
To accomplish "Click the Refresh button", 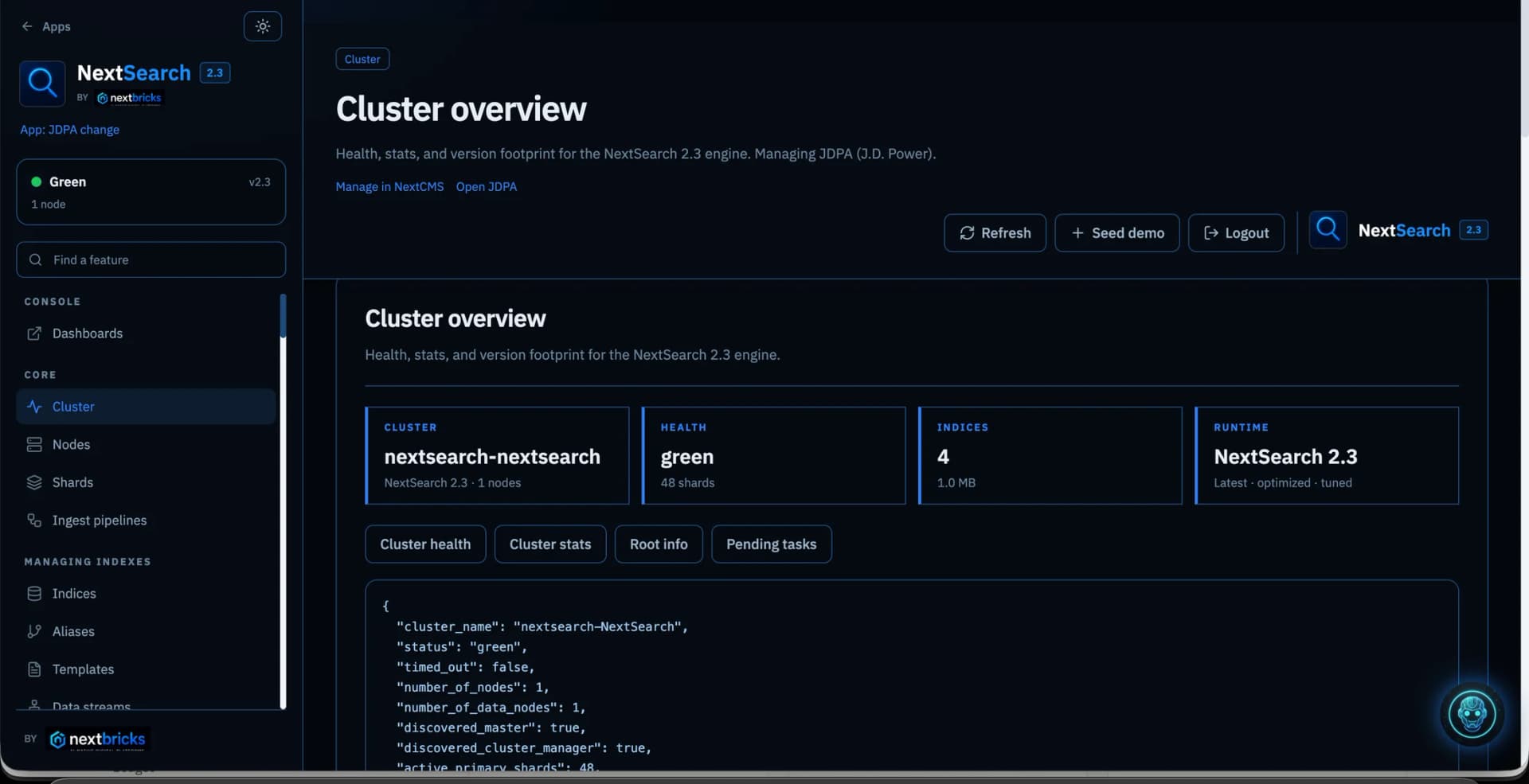I will pos(995,233).
